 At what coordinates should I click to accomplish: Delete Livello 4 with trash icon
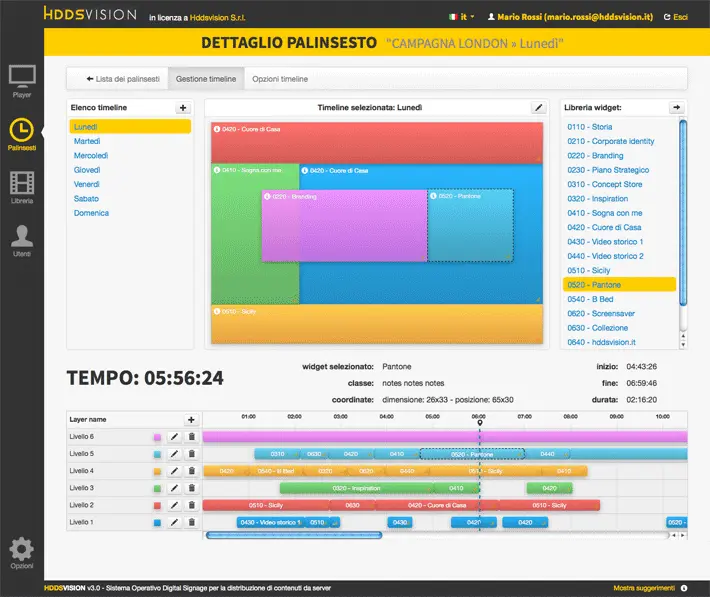click(192, 471)
